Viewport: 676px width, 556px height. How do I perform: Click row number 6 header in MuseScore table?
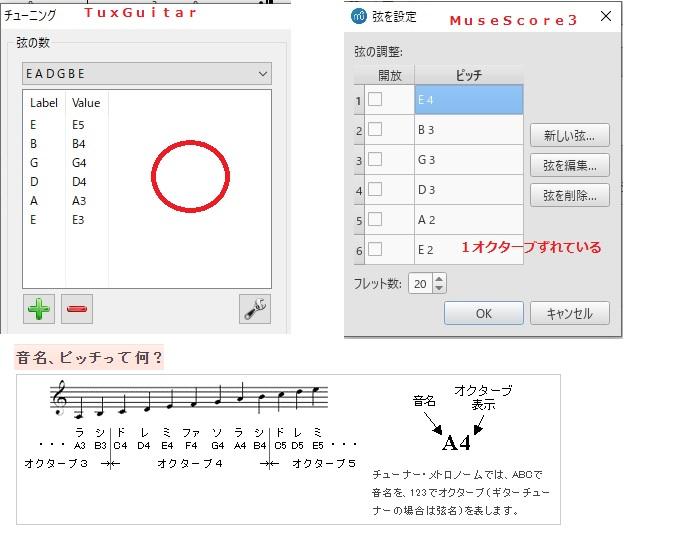point(359,250)
